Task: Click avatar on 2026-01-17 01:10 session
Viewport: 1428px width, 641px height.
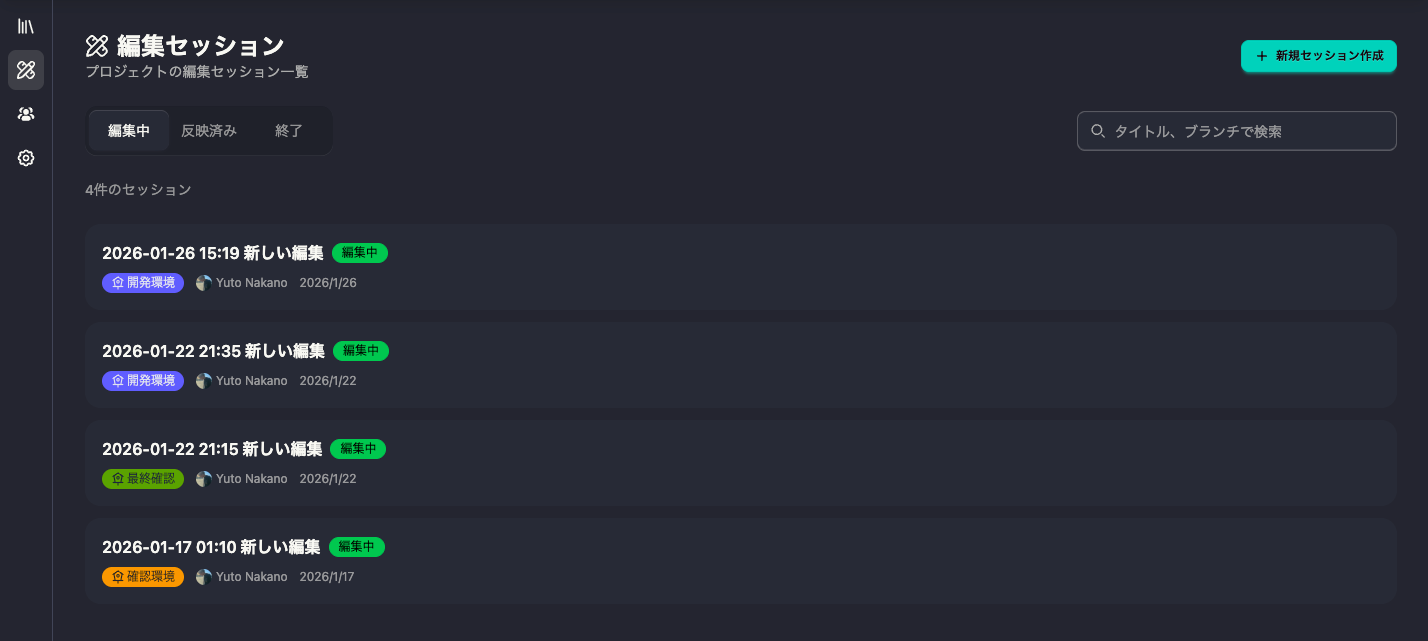Action: [x=204, y=577]
